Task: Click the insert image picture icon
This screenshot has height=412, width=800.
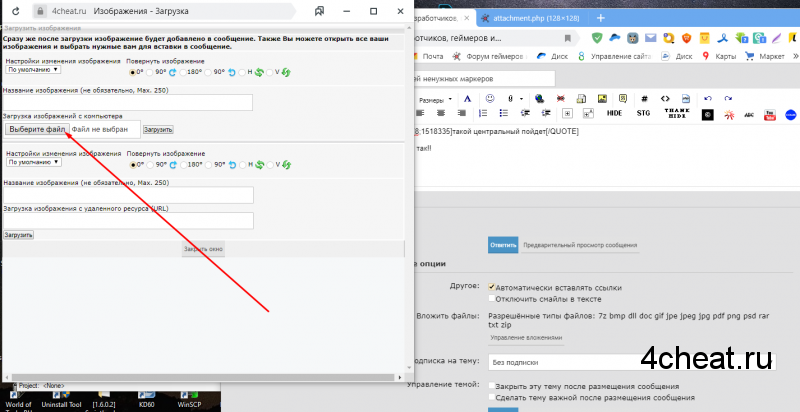Action: coord(602,98)
